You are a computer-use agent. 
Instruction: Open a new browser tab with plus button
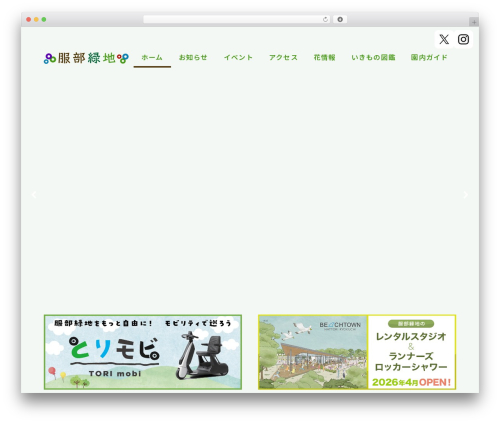[x=474, y=22]
